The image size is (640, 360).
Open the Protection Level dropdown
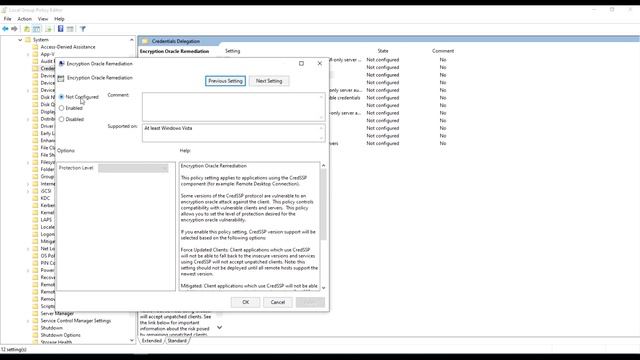(133, 168)
